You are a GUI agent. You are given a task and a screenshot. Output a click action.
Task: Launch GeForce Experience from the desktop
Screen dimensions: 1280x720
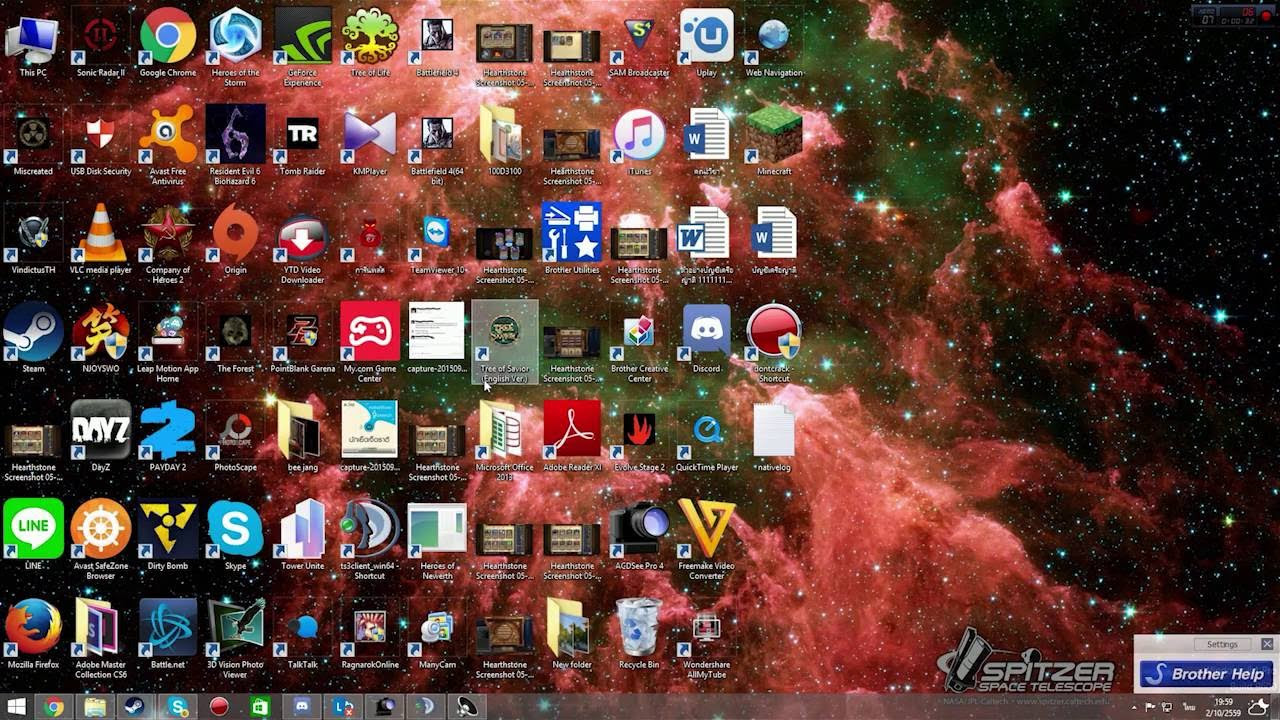(x=302, y=37)
